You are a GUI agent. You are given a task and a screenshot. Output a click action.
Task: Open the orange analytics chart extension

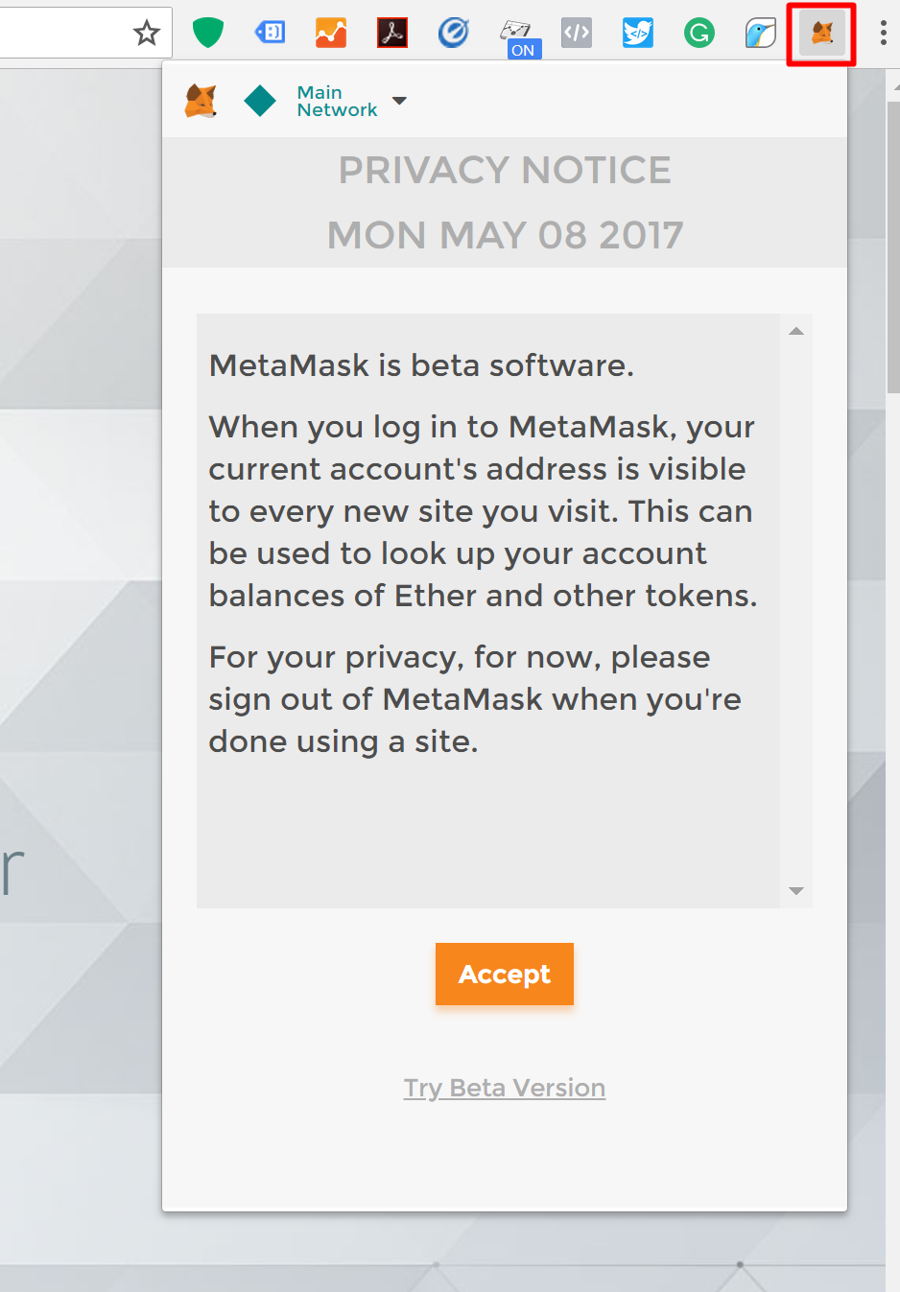coord(331,33)
